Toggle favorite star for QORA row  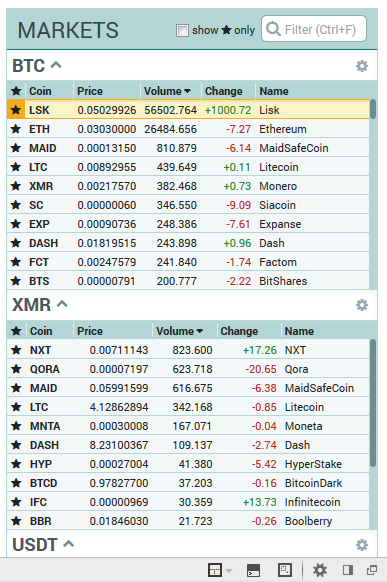[16, 369]
